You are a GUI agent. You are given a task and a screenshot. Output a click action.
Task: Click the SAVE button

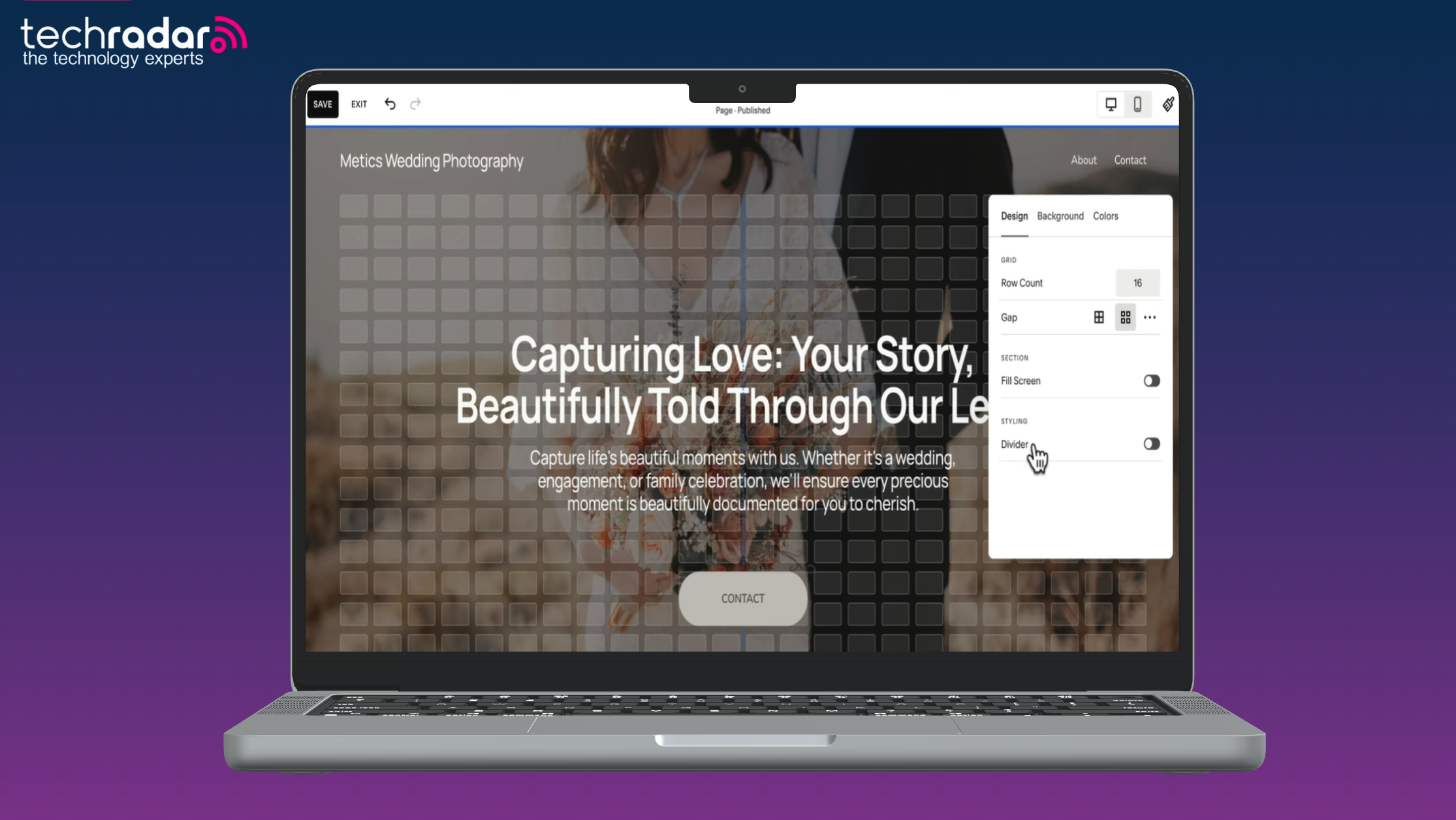(x=322, y=104)
